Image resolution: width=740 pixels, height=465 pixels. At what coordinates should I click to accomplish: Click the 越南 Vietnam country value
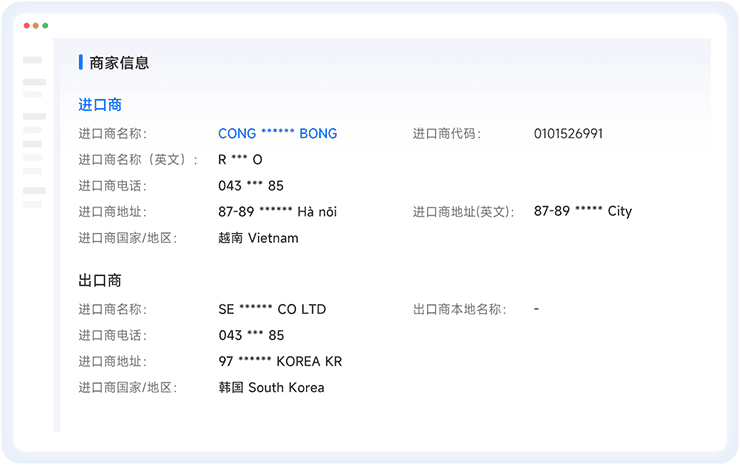pyautogui.click(x=258, y=238)
